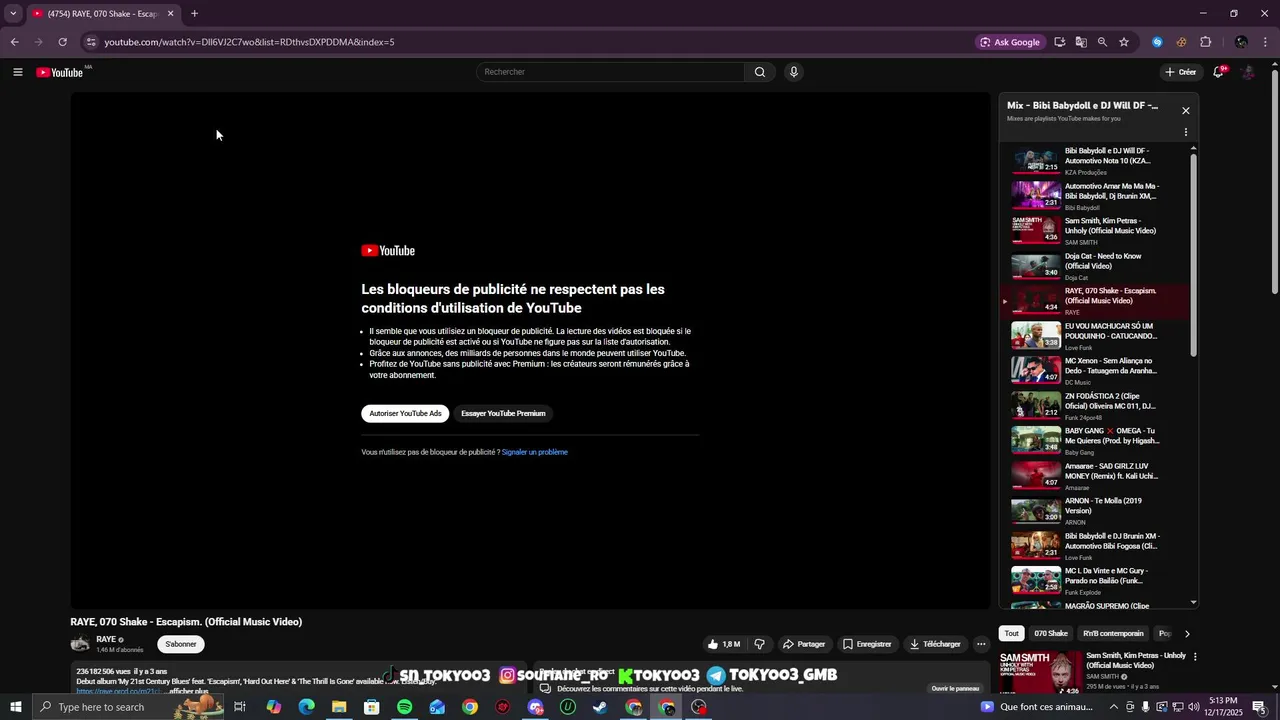Open the Chrome three-dot menu
The width and height of the screenshot is (1280, 720).
click(1266, 42)
